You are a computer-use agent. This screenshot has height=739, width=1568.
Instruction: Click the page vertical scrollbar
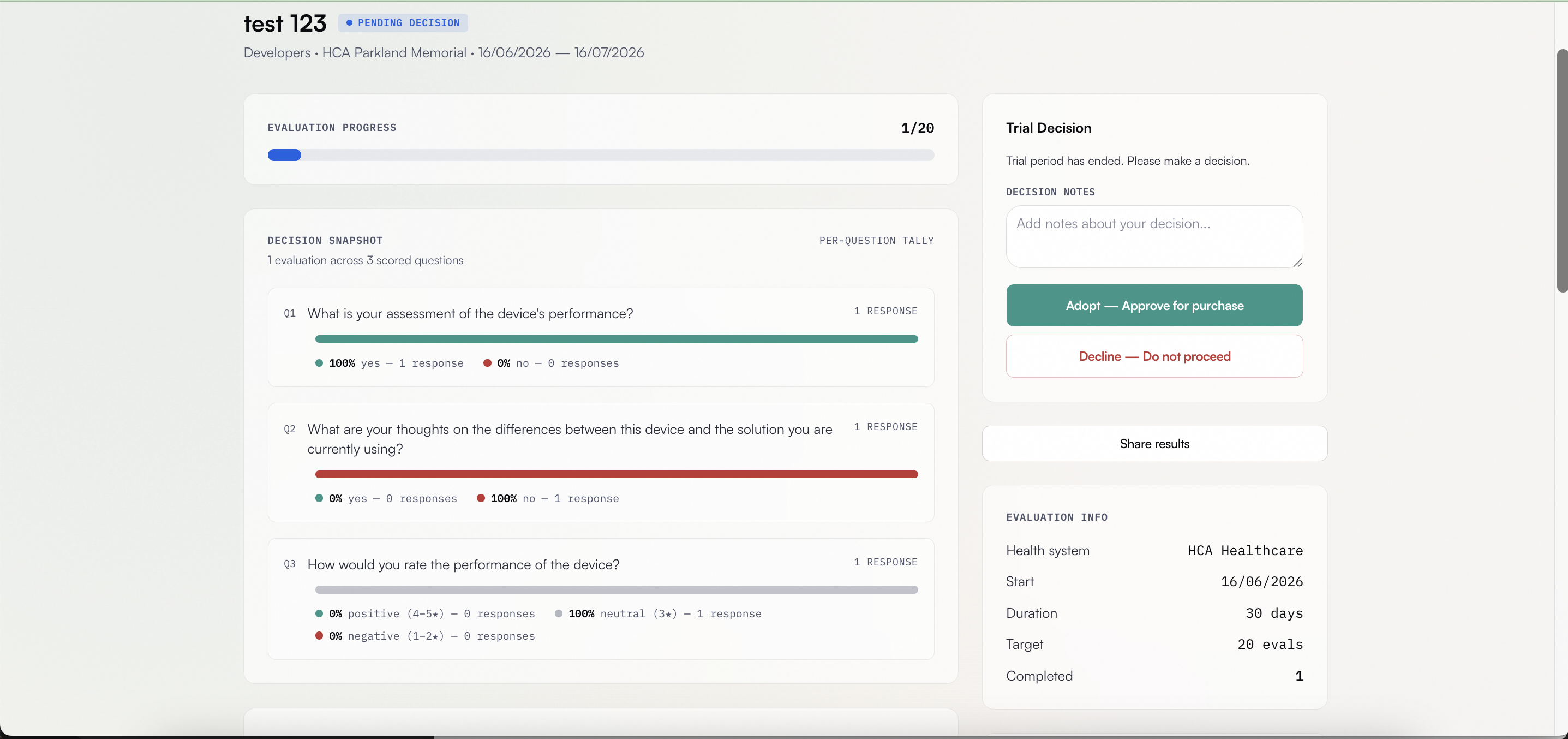(x=1562, y=170)
